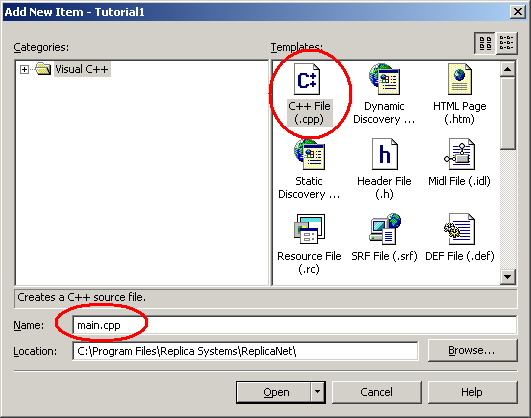Select the C++ File (.cpp) template
The width and height of the screenshot is (531, 418).
coord(309,94)
